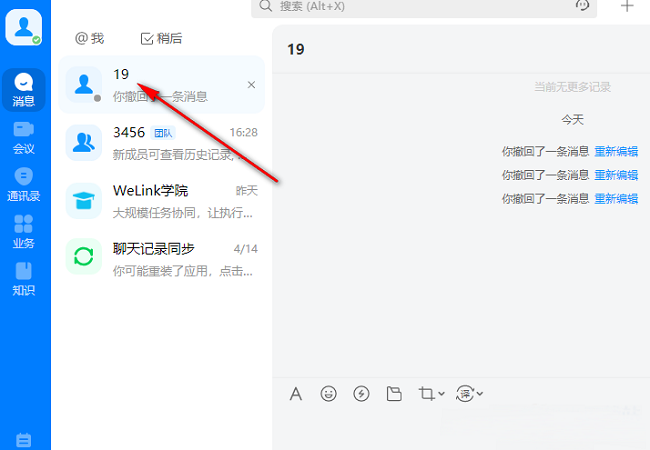This screenshot has height=450, width=650.
Task: Open 业务 (Business) apps in the sidebar
Action: click(24, 231)
